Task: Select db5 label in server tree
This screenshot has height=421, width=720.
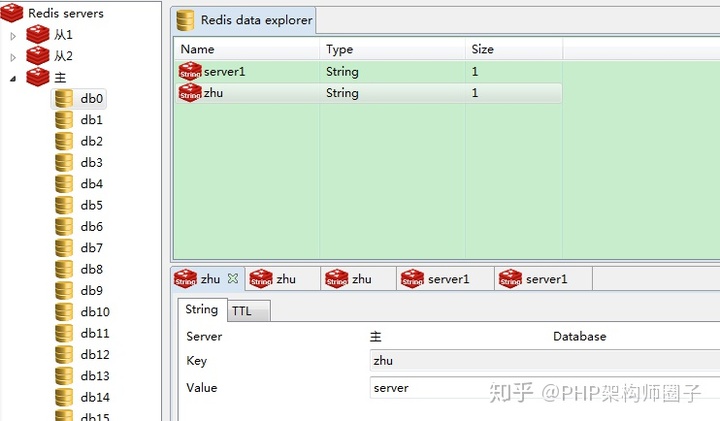Action: (91, 205)
